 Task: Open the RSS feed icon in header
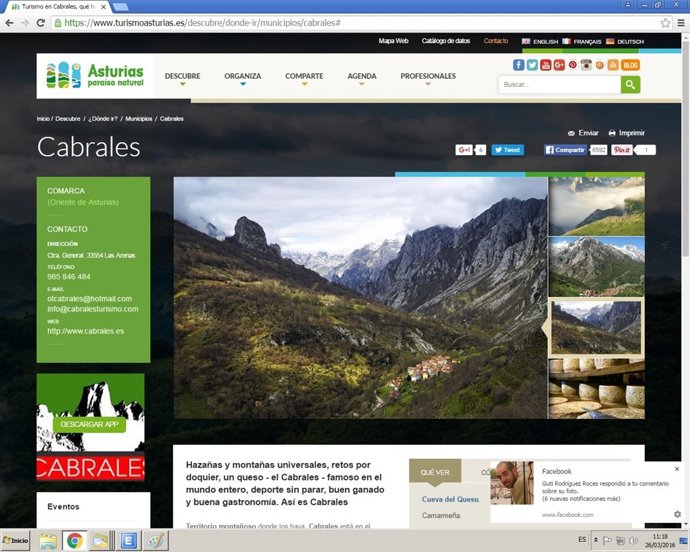coord(613,65)
